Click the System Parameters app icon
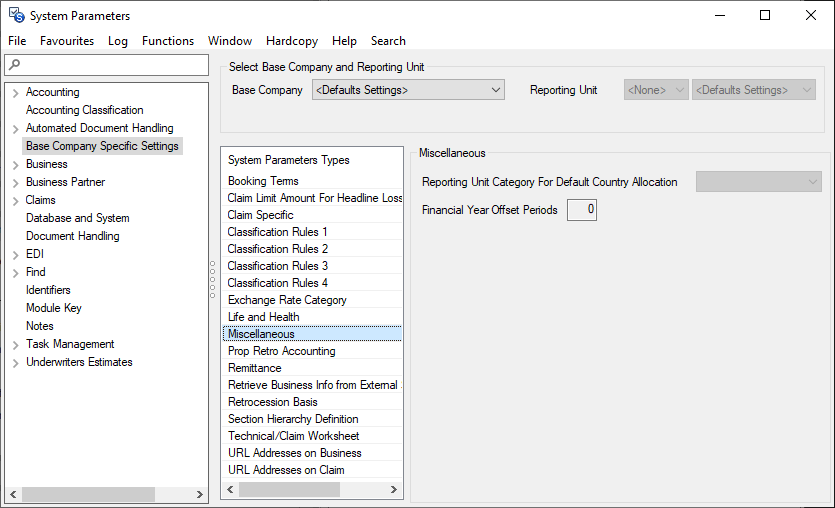Viewport: 835px width, 508px height. coord(16,15)
